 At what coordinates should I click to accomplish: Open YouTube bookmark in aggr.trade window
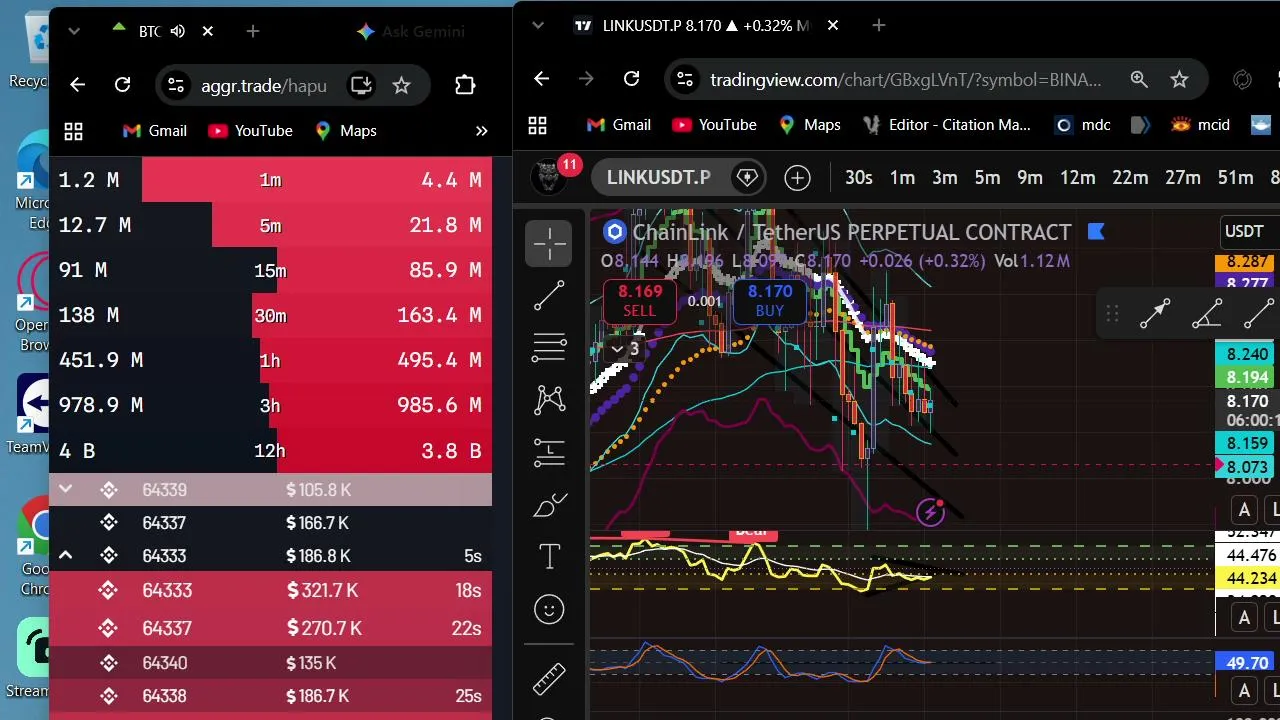(250, 131)
